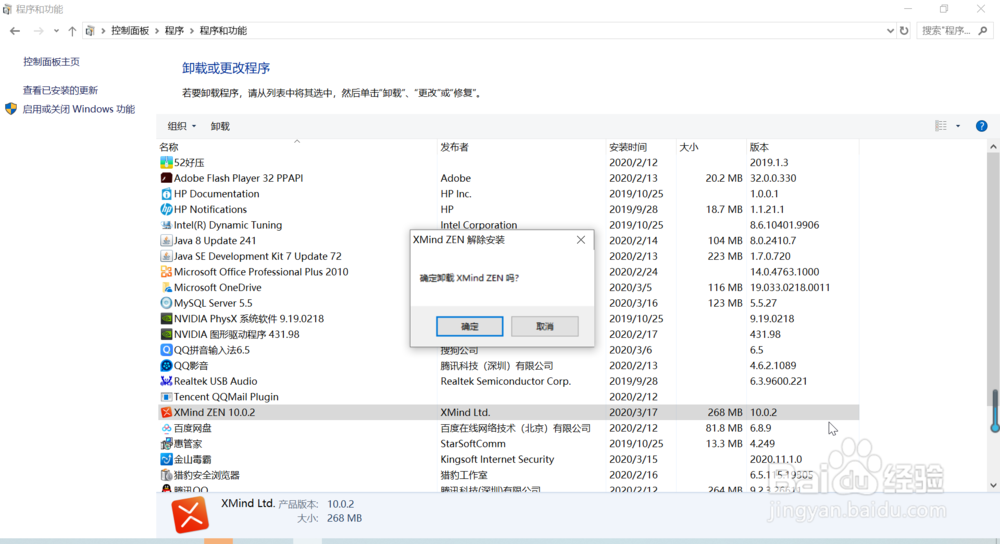The image size is (1000, 544).
Task: Open 控制面板主页 link
Action: [52, 62]
